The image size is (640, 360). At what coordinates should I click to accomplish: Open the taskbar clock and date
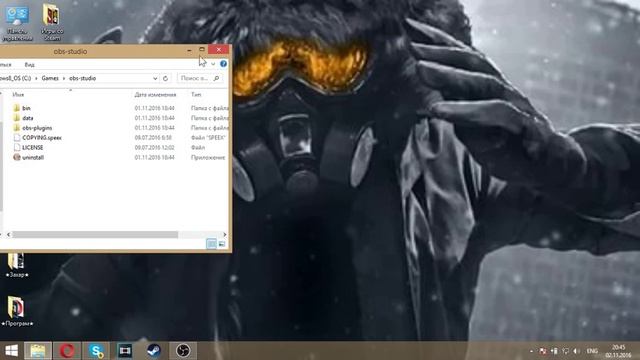(619, 351)
